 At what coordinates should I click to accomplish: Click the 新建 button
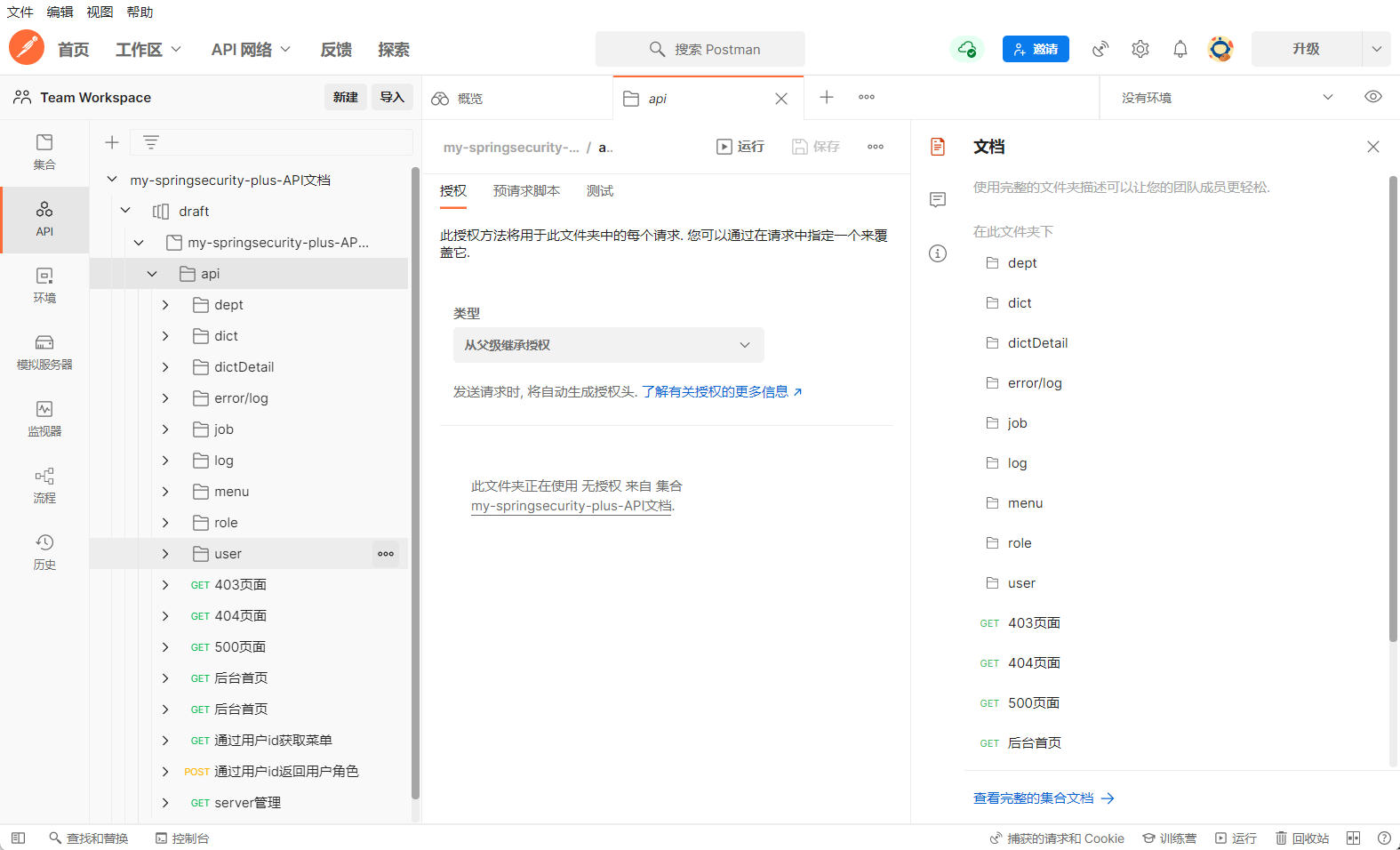click(x=346, y=98)
